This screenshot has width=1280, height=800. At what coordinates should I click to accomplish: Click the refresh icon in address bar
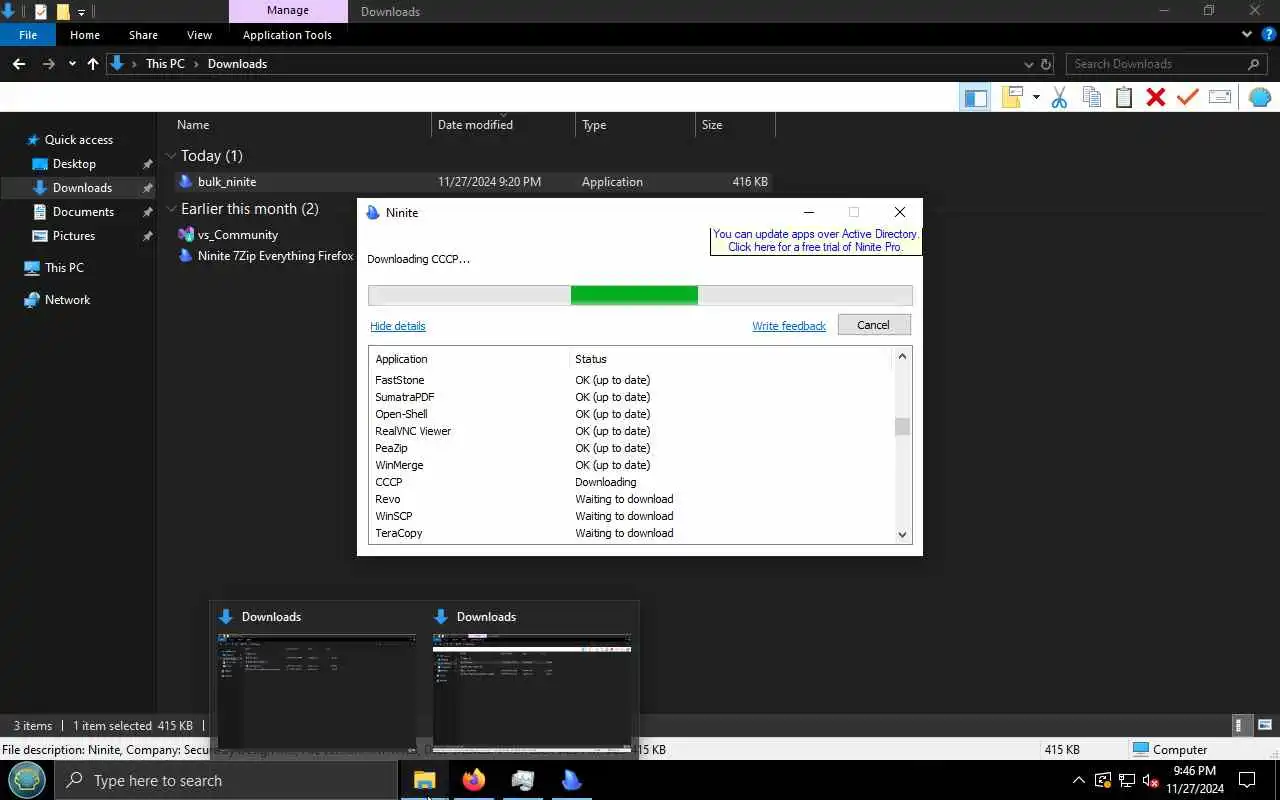point(1046,64)
